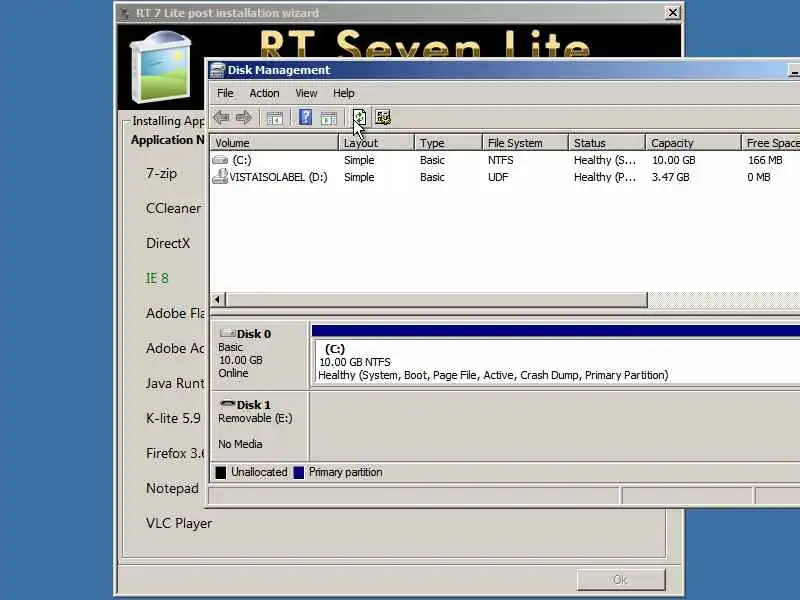Click DirectX in the wizard application list
800x600 pixels.
pos(168,243)
